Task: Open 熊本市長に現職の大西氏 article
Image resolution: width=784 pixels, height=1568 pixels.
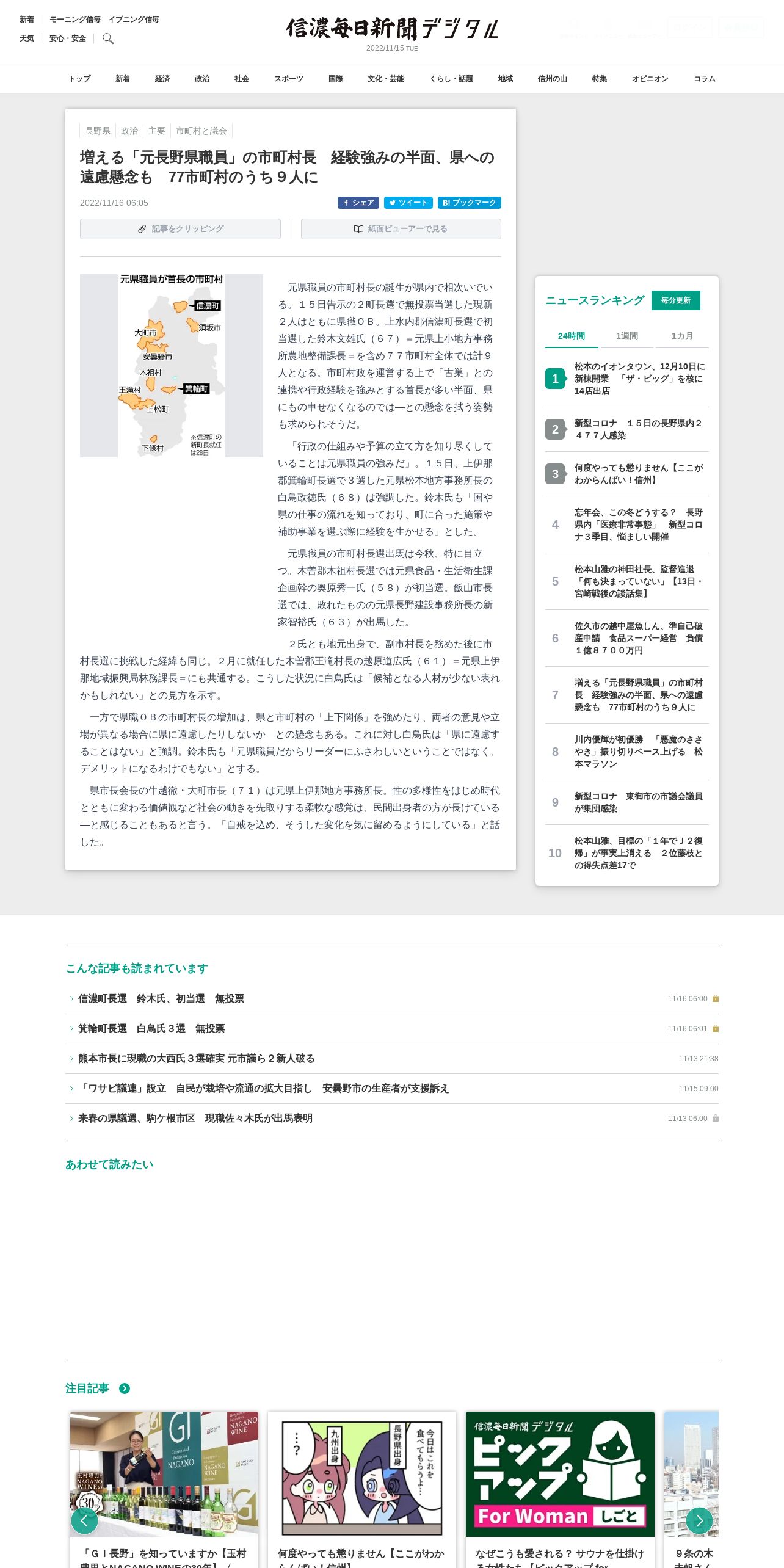Action: pos(197,1059)
